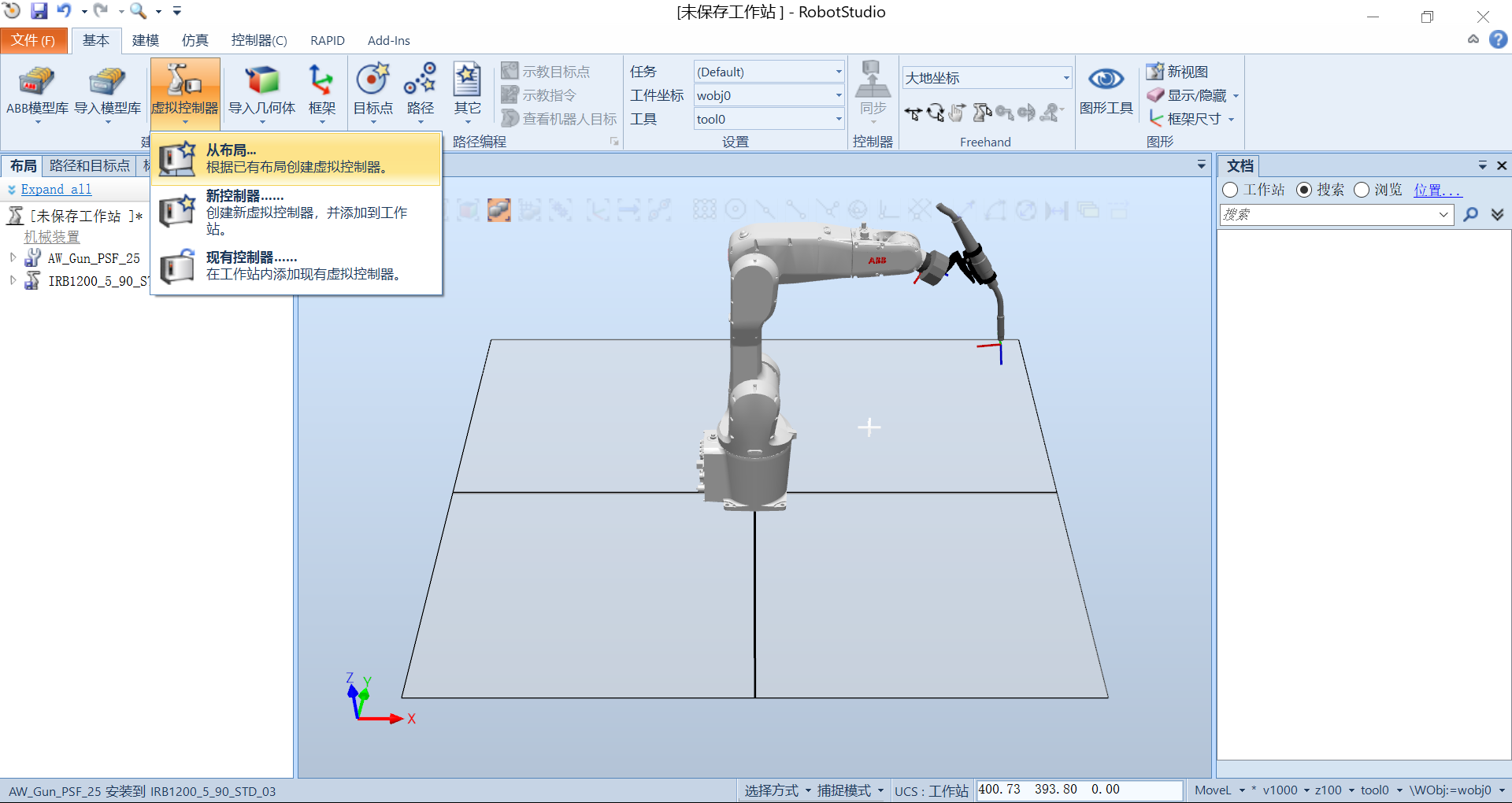Open 图形工具 graphics tools
The width and height of the screenshot is (1512, 803).
[1106, 91]
